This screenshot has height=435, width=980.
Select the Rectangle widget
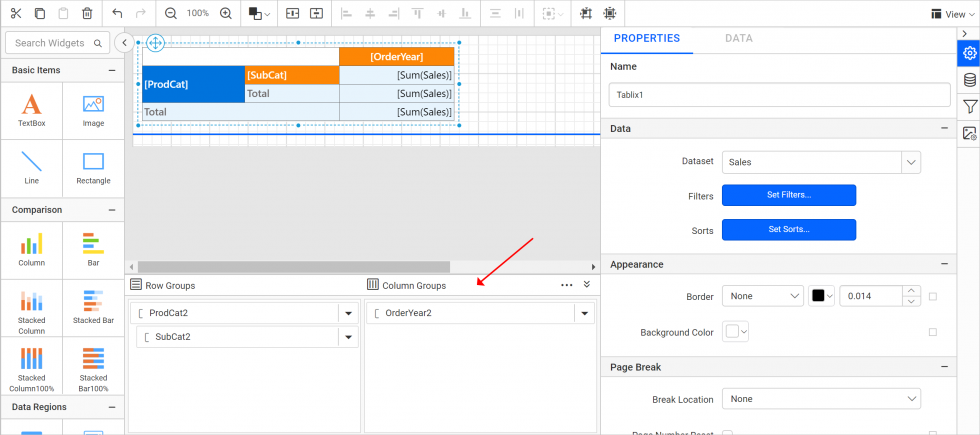pyautogui.click(x=93, y=168)
